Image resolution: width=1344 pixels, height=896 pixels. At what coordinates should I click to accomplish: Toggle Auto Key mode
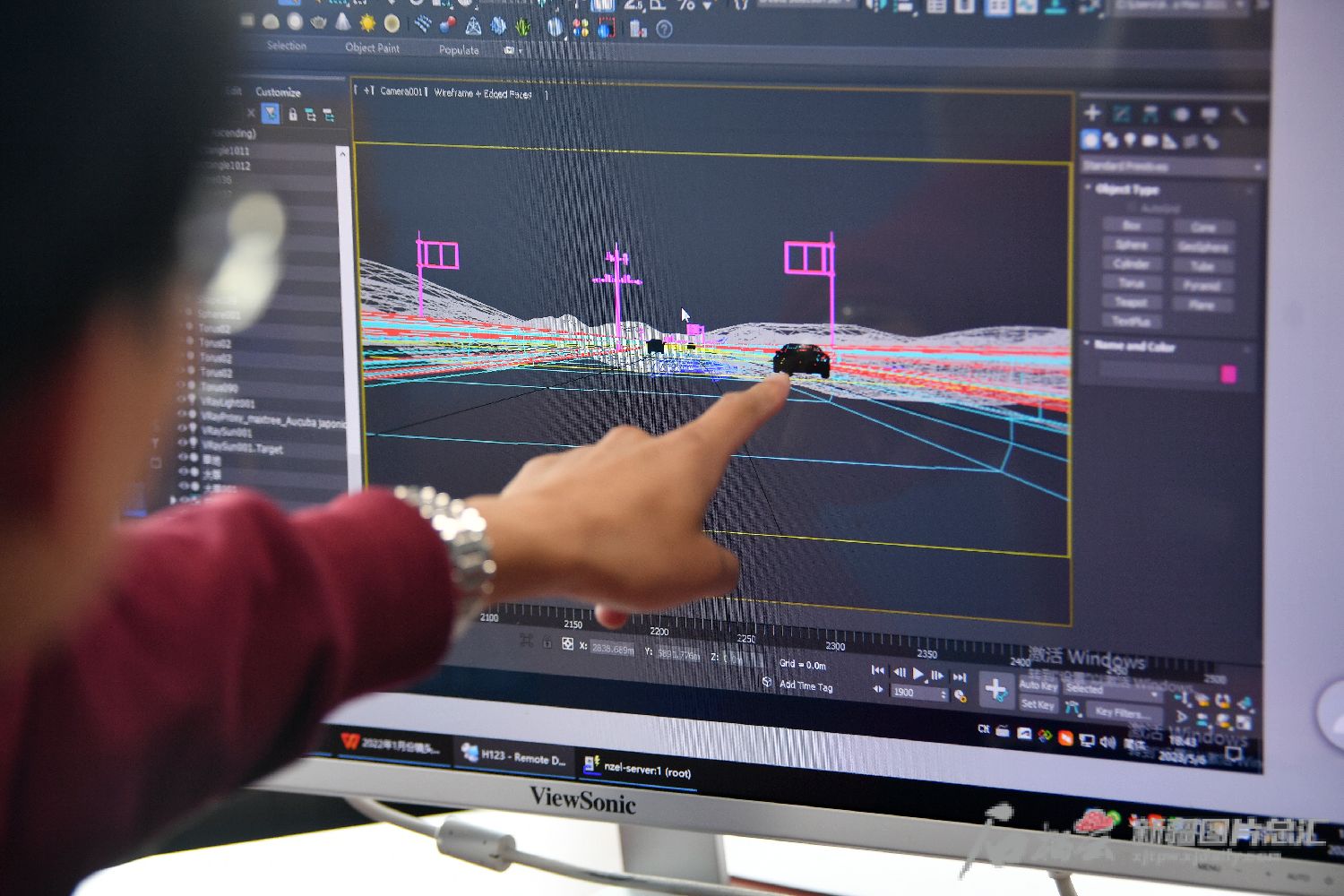(x=1038, y=685)
